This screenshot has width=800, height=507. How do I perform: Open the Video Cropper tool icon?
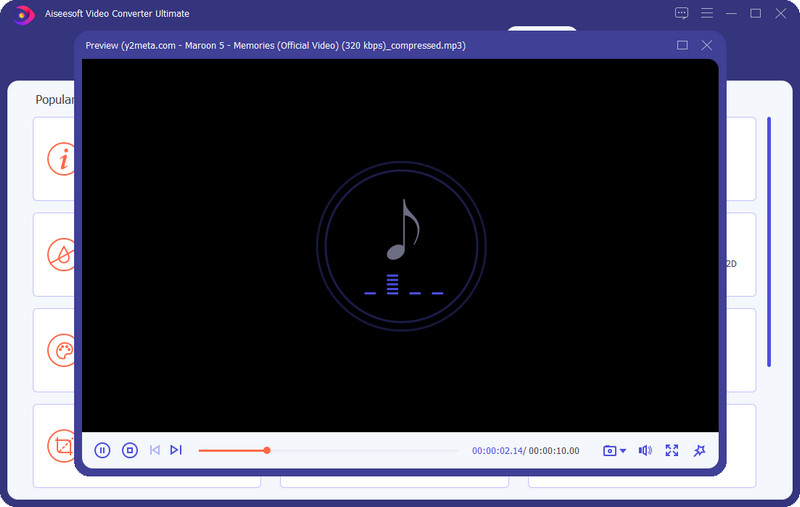[x=61, y=446]
